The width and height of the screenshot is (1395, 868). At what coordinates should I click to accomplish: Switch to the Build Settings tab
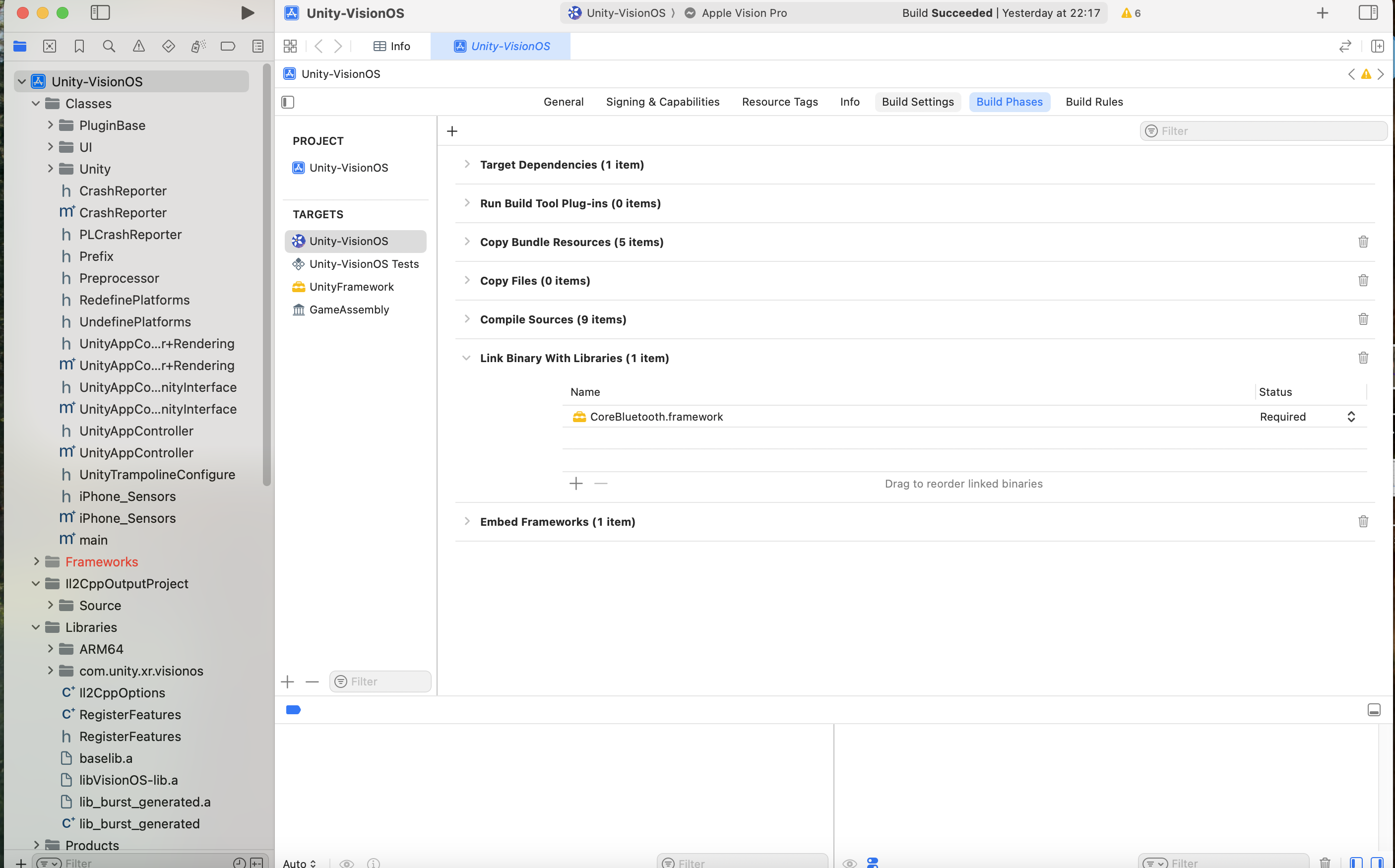tap(917, 102)
